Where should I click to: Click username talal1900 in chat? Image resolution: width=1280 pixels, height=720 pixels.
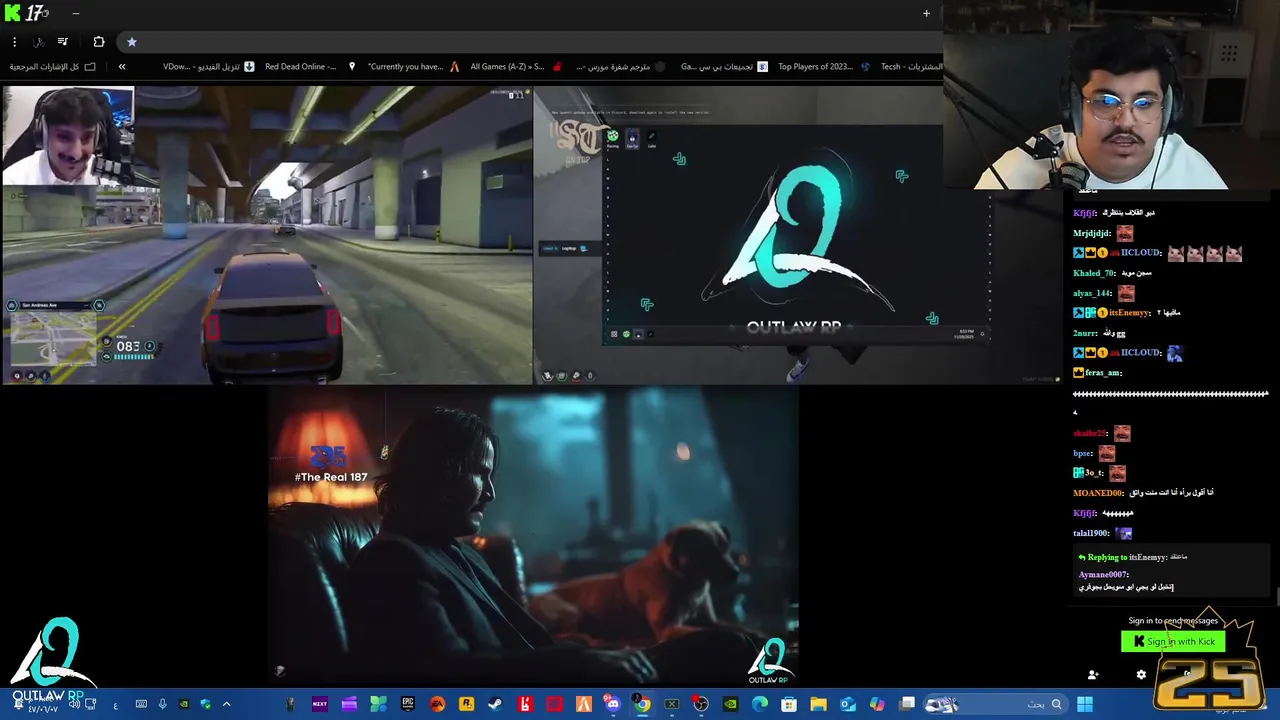click(x=1091, y=533)
